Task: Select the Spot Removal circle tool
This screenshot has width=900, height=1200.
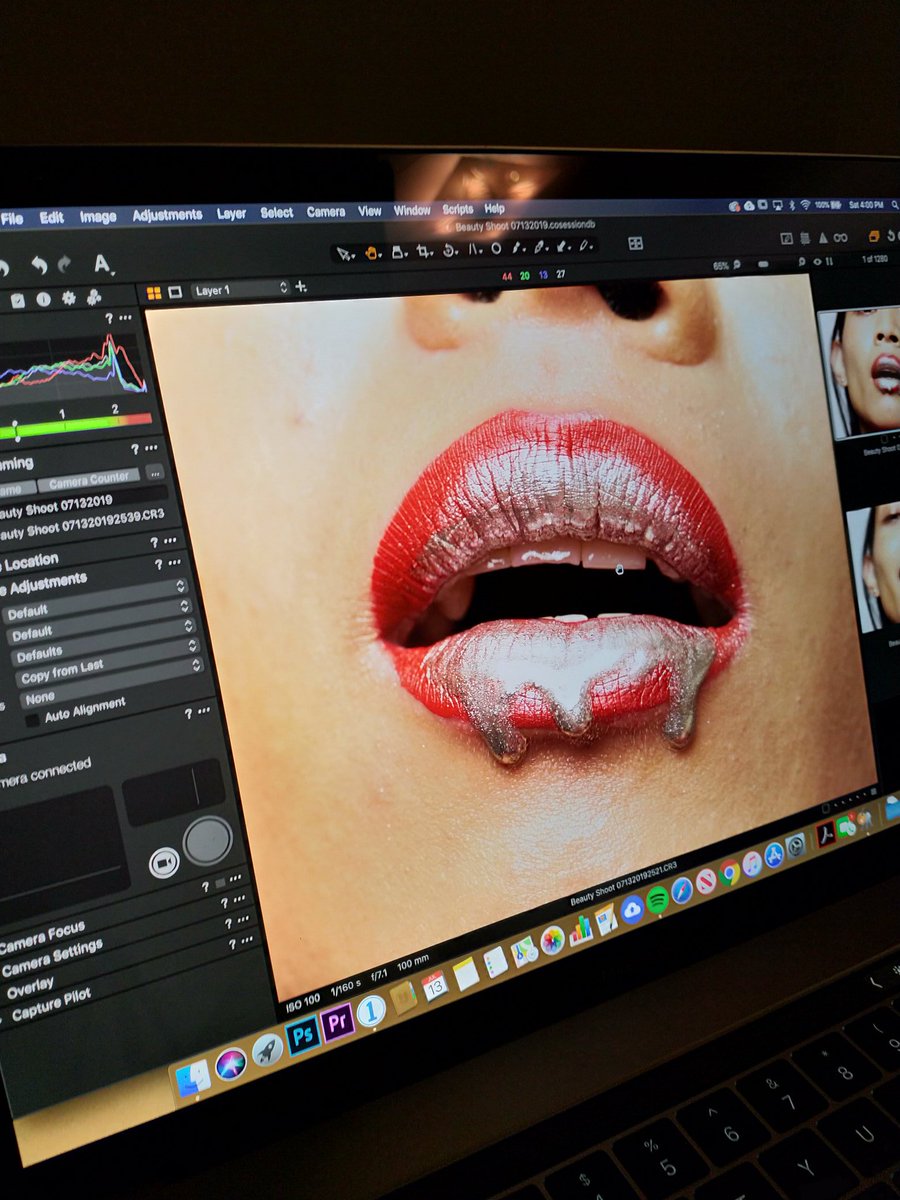Action: (496, 248)
